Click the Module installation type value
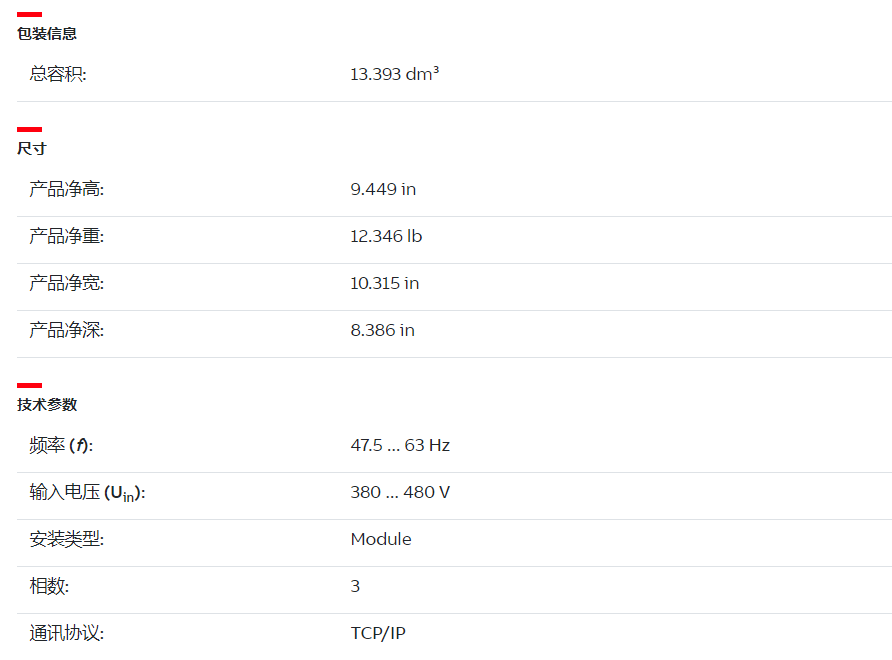Image resolution: width=892 pixels, height=660 pixels. 381,539
